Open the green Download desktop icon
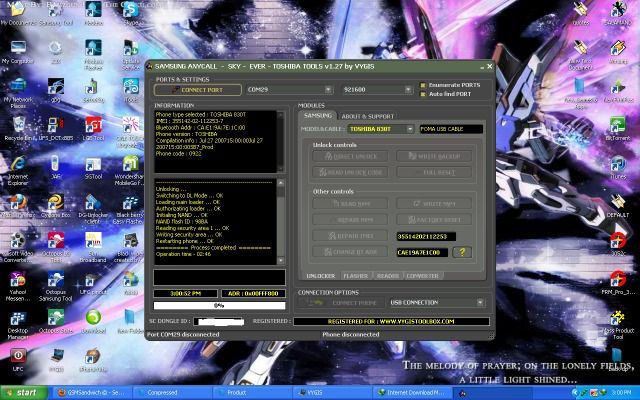Viewport: 640px width, 400px height. (x=93, y=322)
